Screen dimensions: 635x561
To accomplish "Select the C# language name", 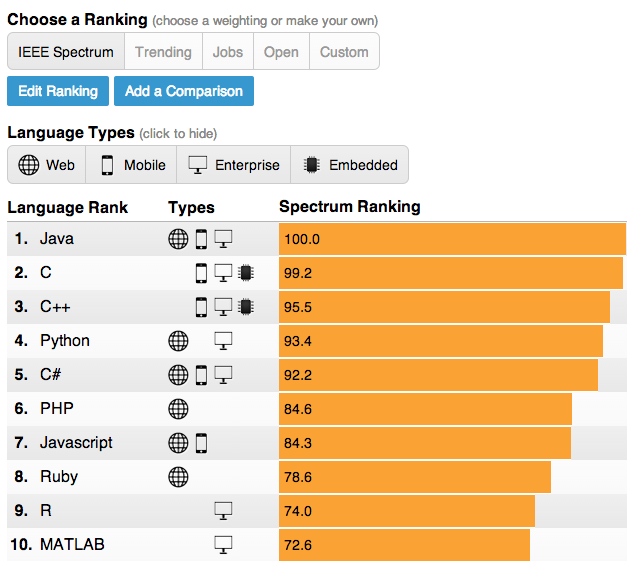I will (x=50, y=375).
